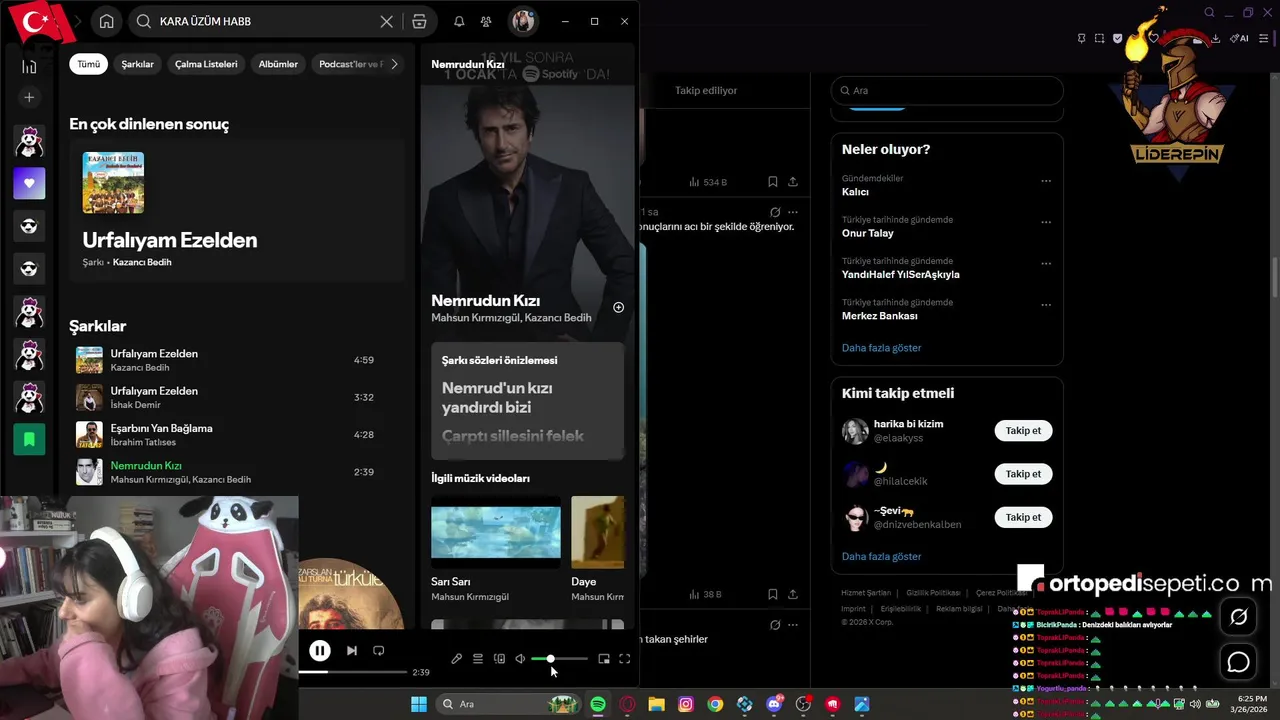This screenshot has width=1280, height=720.
Task: Click Daha fazla göster under suggestions
Action: pyautogui.click(x=881, y=556)
